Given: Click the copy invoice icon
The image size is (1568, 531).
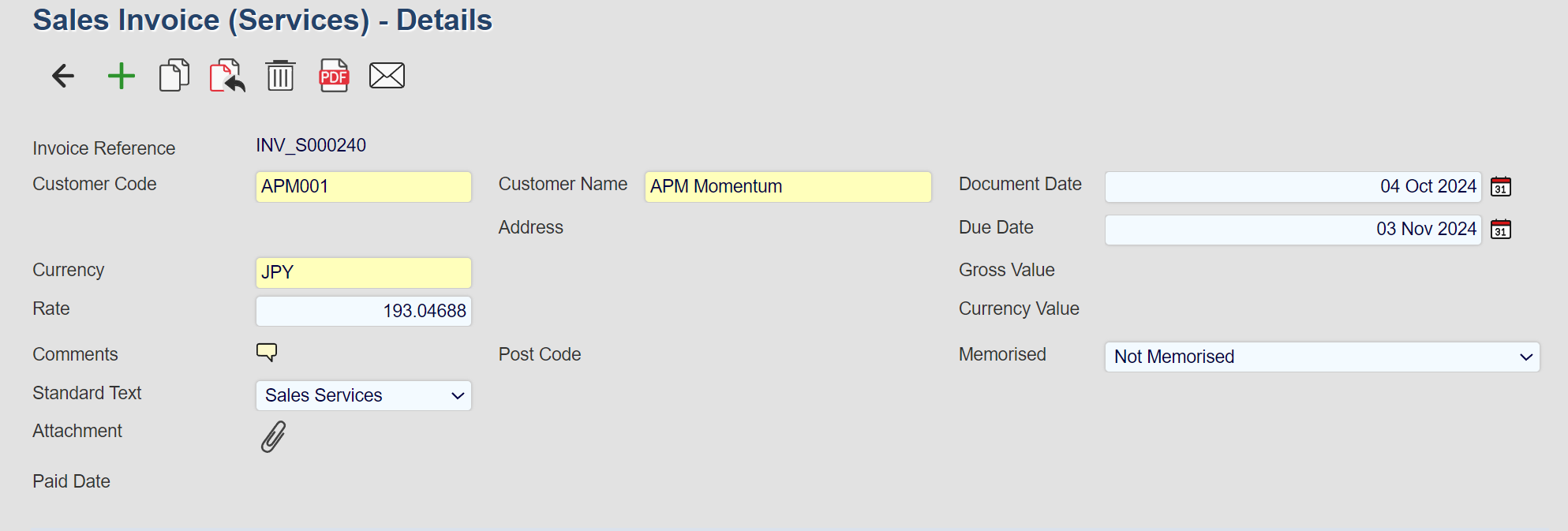Looking at the screenshot, I should (x=174, y=76).
